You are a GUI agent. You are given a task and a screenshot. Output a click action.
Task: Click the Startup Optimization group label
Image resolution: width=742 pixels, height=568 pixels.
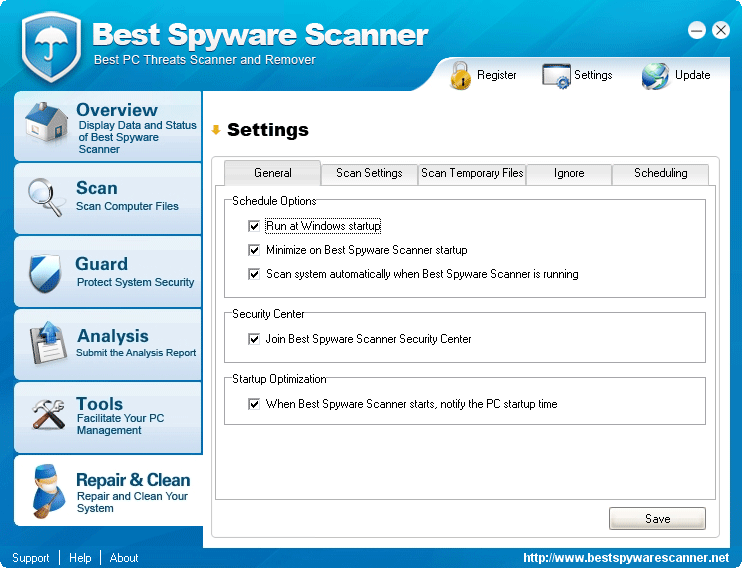tap(279, 379)
